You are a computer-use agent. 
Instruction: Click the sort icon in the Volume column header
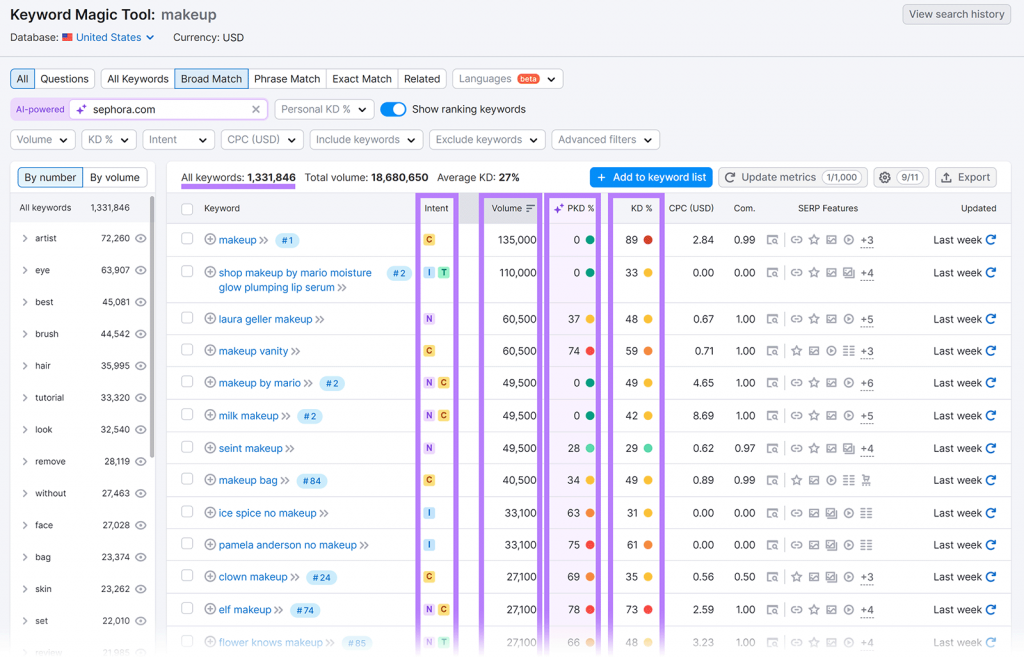(530, 209)
